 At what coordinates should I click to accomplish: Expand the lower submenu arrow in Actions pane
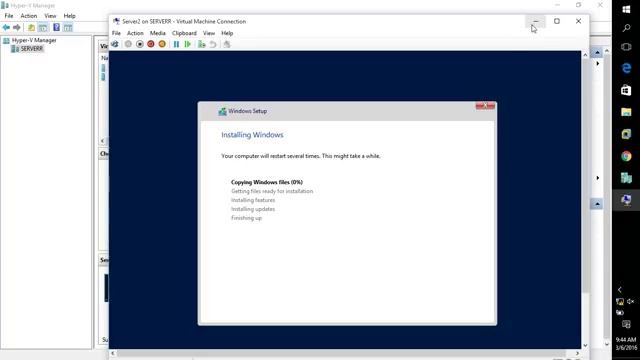click(x=598, y=178)
